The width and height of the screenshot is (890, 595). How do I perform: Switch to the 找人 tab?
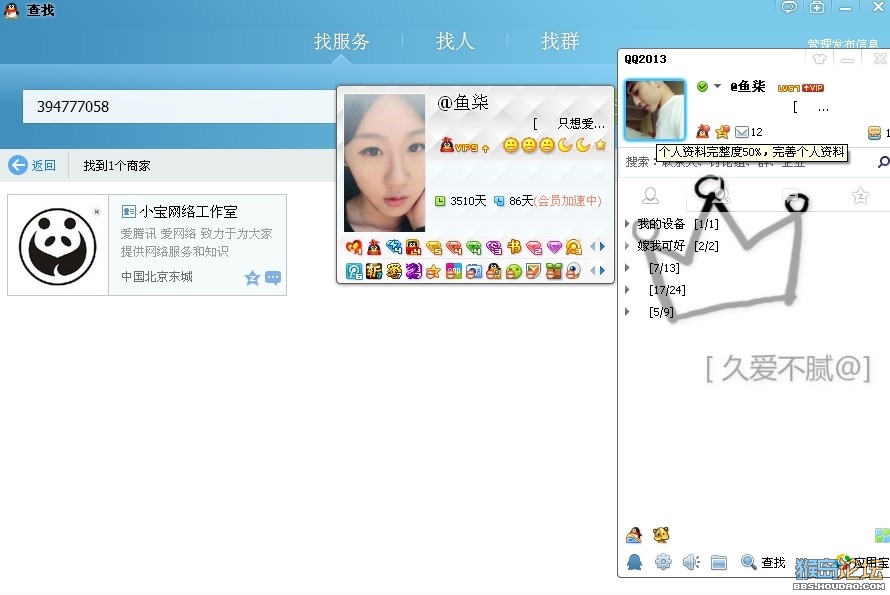[x=454, y=41]
